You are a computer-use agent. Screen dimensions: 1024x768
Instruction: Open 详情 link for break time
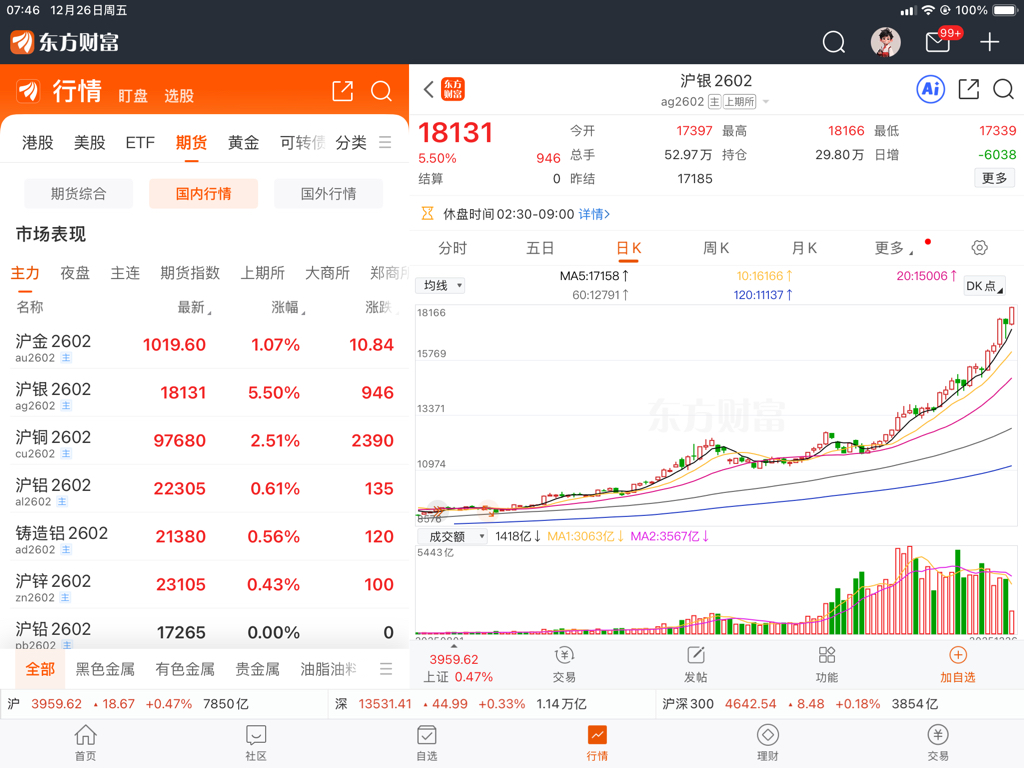(x=594, y=214)
